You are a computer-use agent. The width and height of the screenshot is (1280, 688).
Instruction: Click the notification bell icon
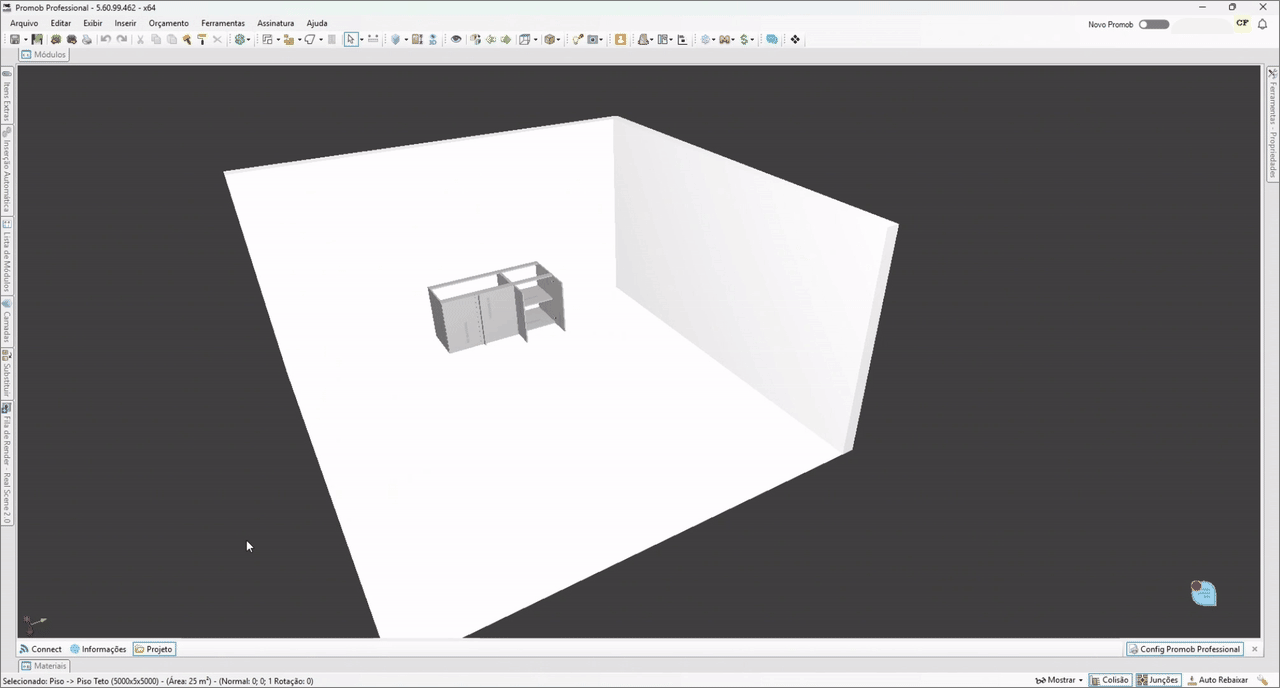coord(1263,24)
